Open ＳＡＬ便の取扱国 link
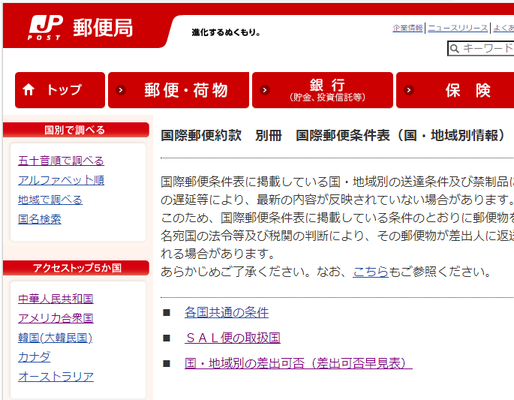514x400 pixels. click(x=233, y=338)
